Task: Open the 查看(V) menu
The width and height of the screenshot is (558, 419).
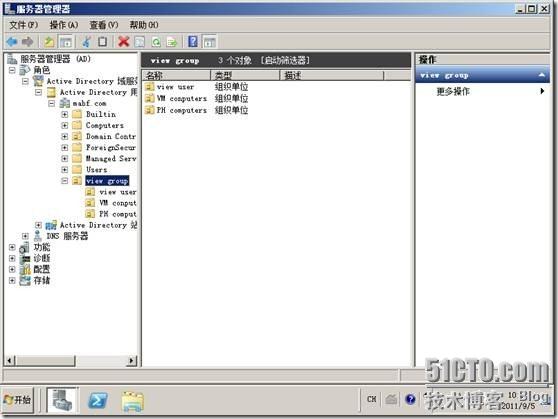Action: pyautogui.click(x=104, y=25)
